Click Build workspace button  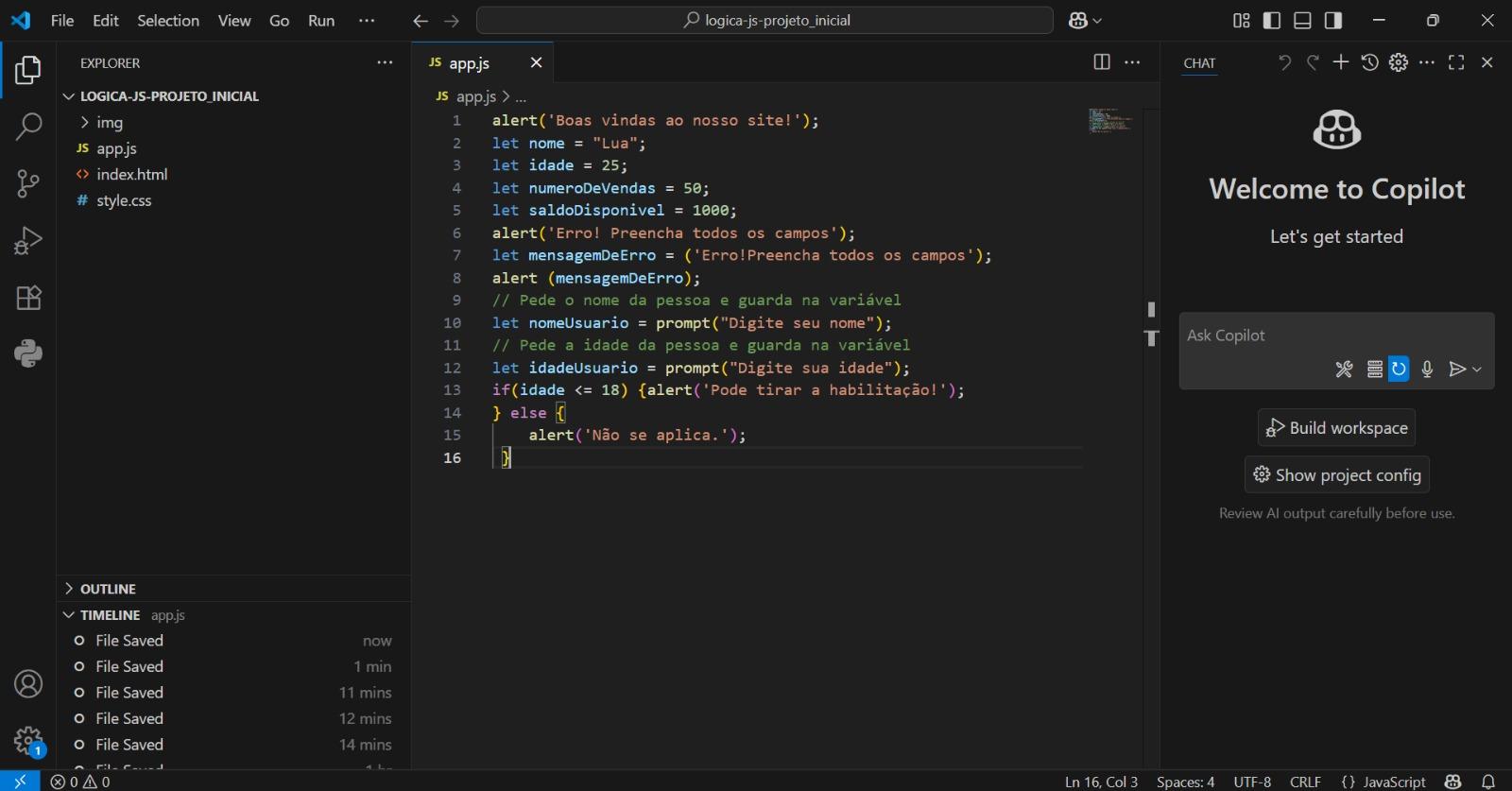1336,428
